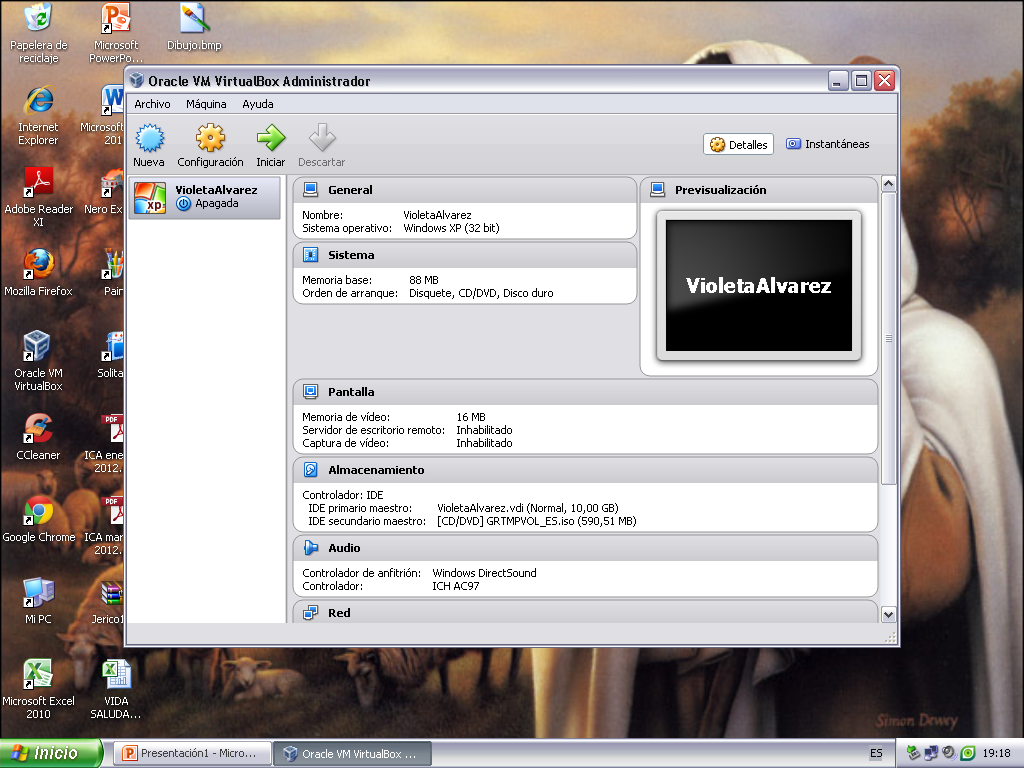The image size is (1024, 768).
Task: Click the Almacenamiento disk icon
Action: point(311,470)
